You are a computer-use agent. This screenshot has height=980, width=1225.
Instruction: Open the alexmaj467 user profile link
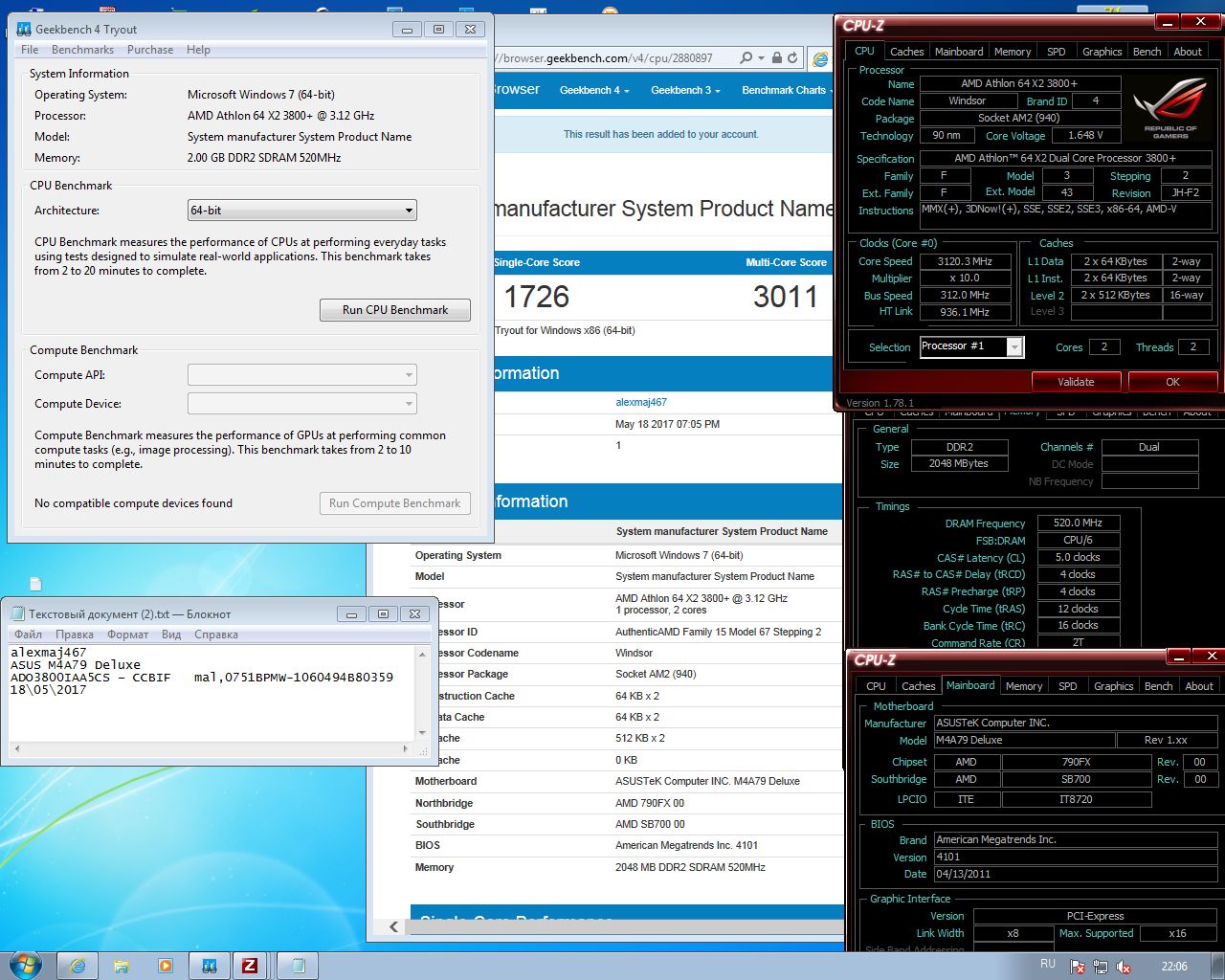pos(640,402)
